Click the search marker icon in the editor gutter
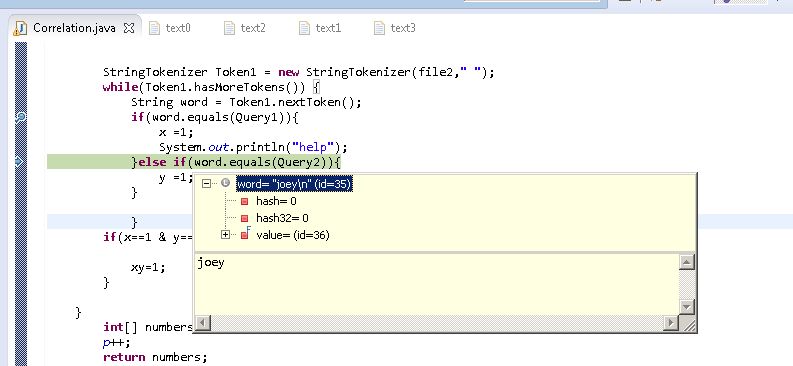The height and width of the screenshot is (366, 793). [20, 117]
